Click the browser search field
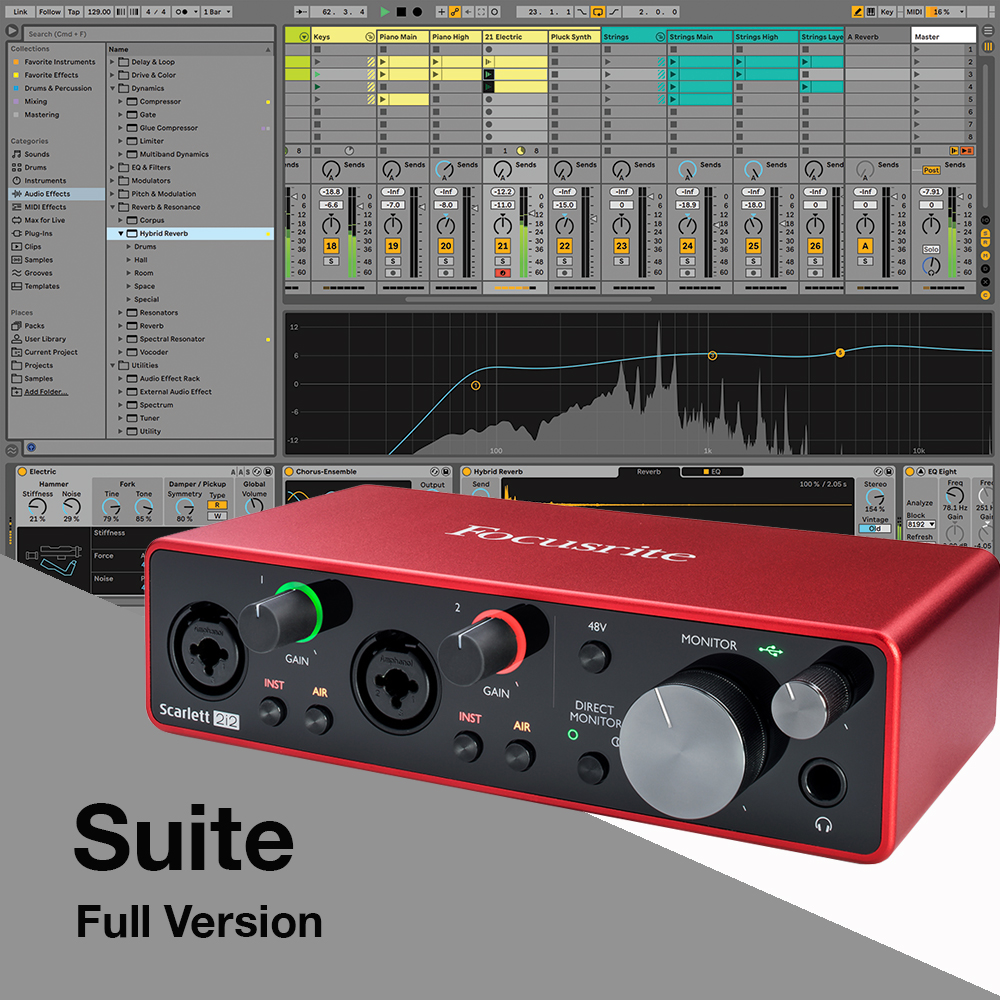This screenshot has height=1000, width=1000. pos(149,34)
